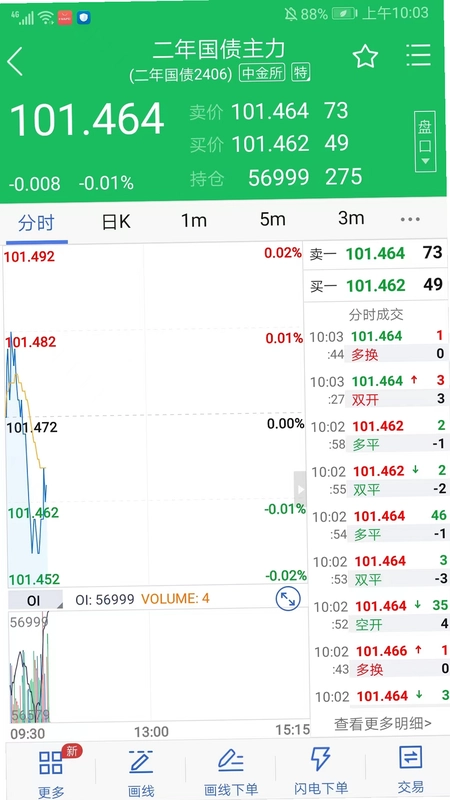
Task: Open 更多 grid icon in bottom bar
Action: (x=51, y=762)
